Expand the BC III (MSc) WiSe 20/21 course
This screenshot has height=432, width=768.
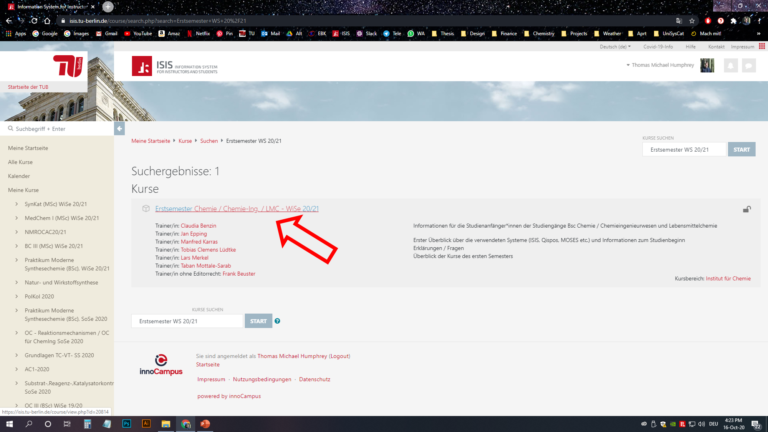click(x=17, y=246)
